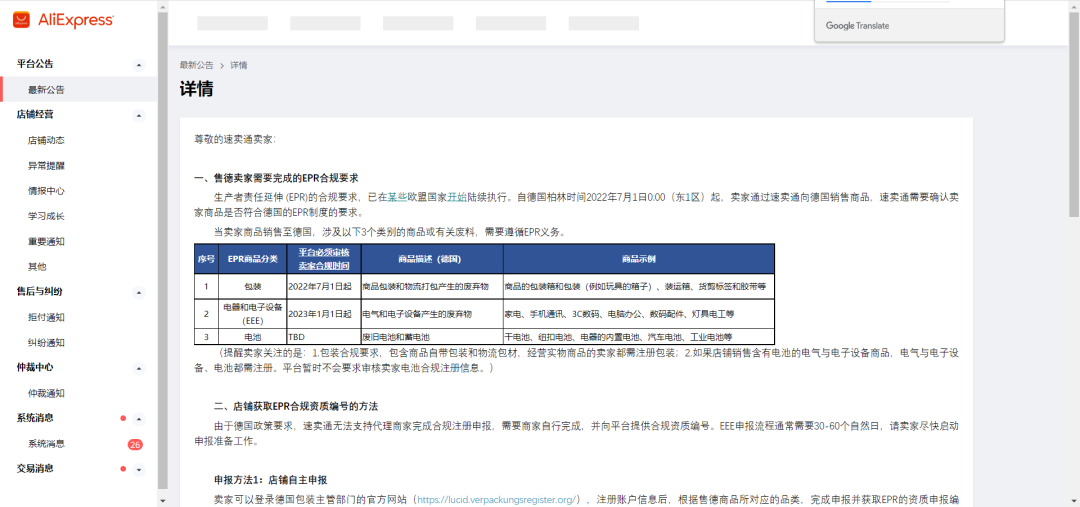Click the TBD table cell

click(324, 337)
